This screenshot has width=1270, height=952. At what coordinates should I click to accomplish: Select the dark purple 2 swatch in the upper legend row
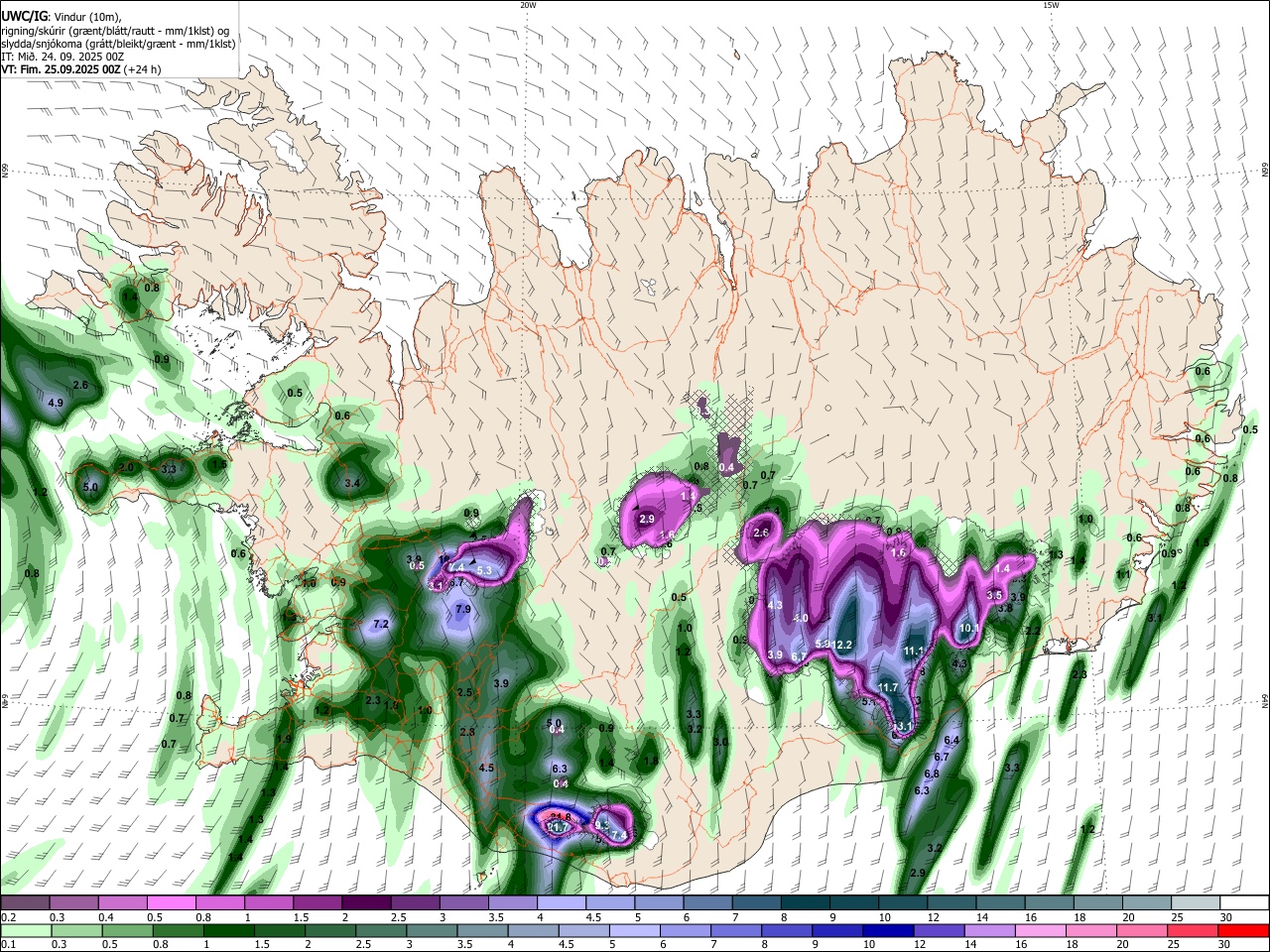click(x=366, y=902)
